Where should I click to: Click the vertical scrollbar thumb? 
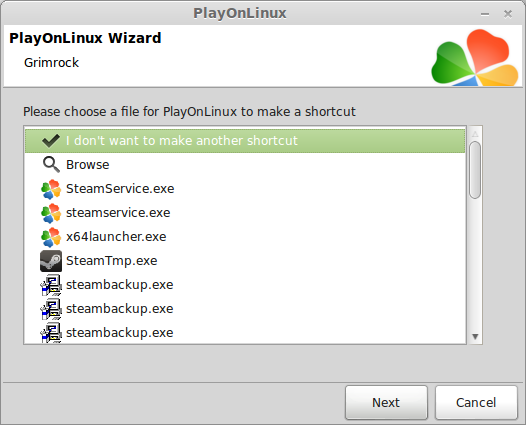point(475,170)
